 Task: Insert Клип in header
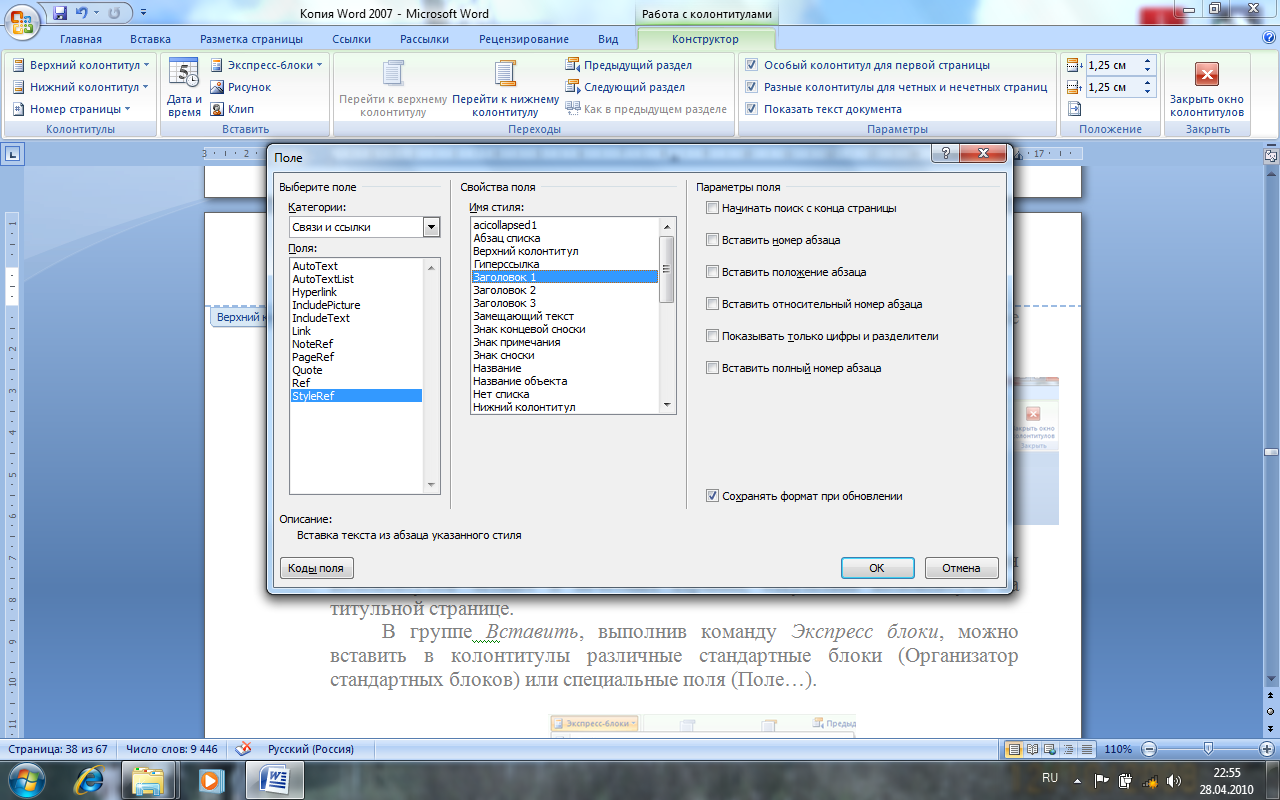tap(233, 109)
